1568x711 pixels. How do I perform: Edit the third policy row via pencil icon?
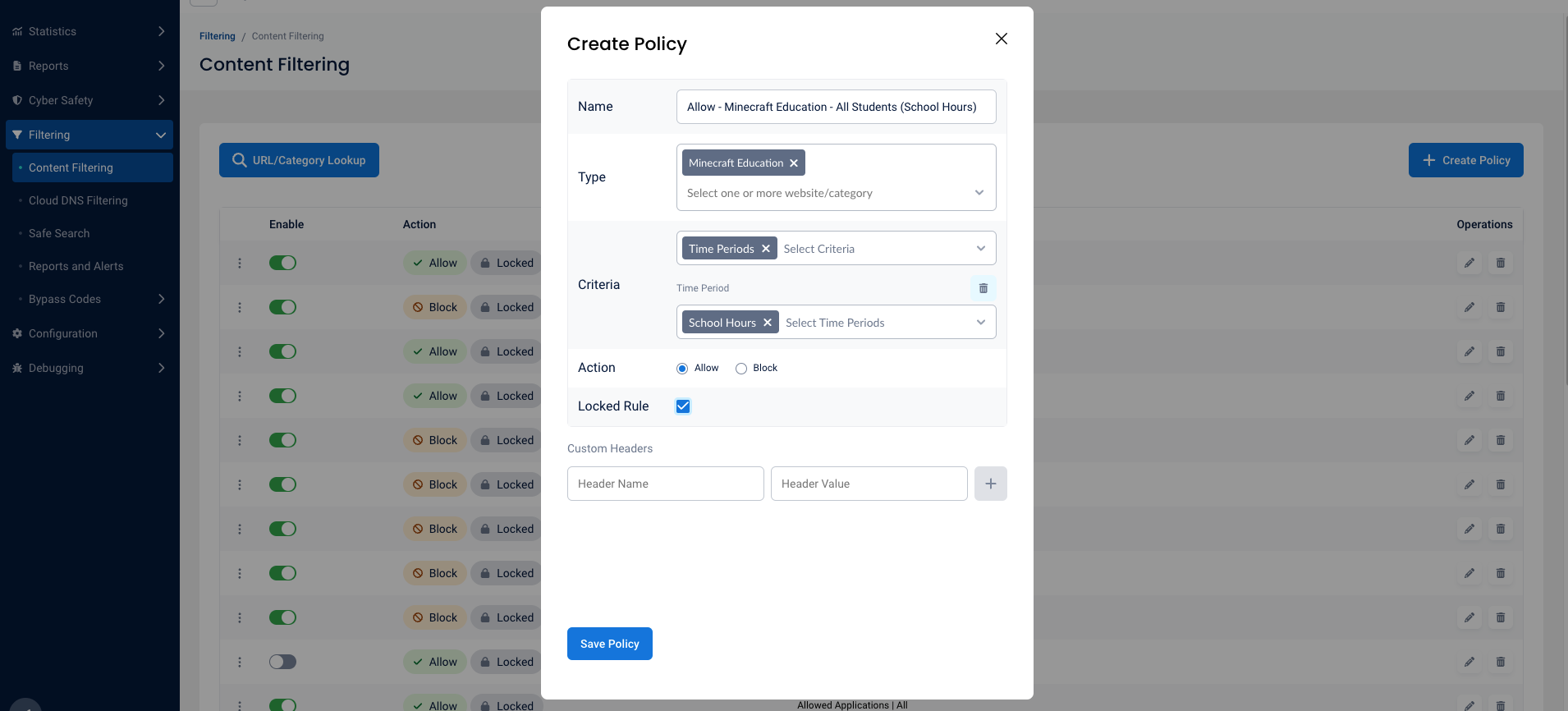(x=1469, y=351)
